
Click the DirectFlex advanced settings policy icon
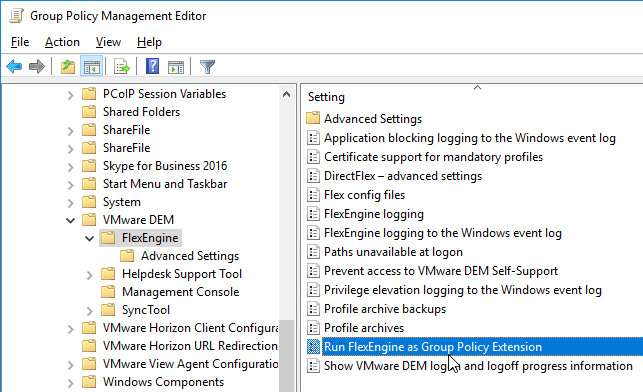313,176
